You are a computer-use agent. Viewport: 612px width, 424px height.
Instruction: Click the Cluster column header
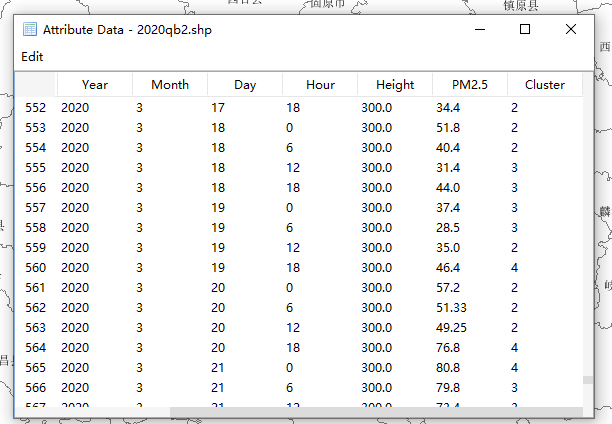point(545,85)
